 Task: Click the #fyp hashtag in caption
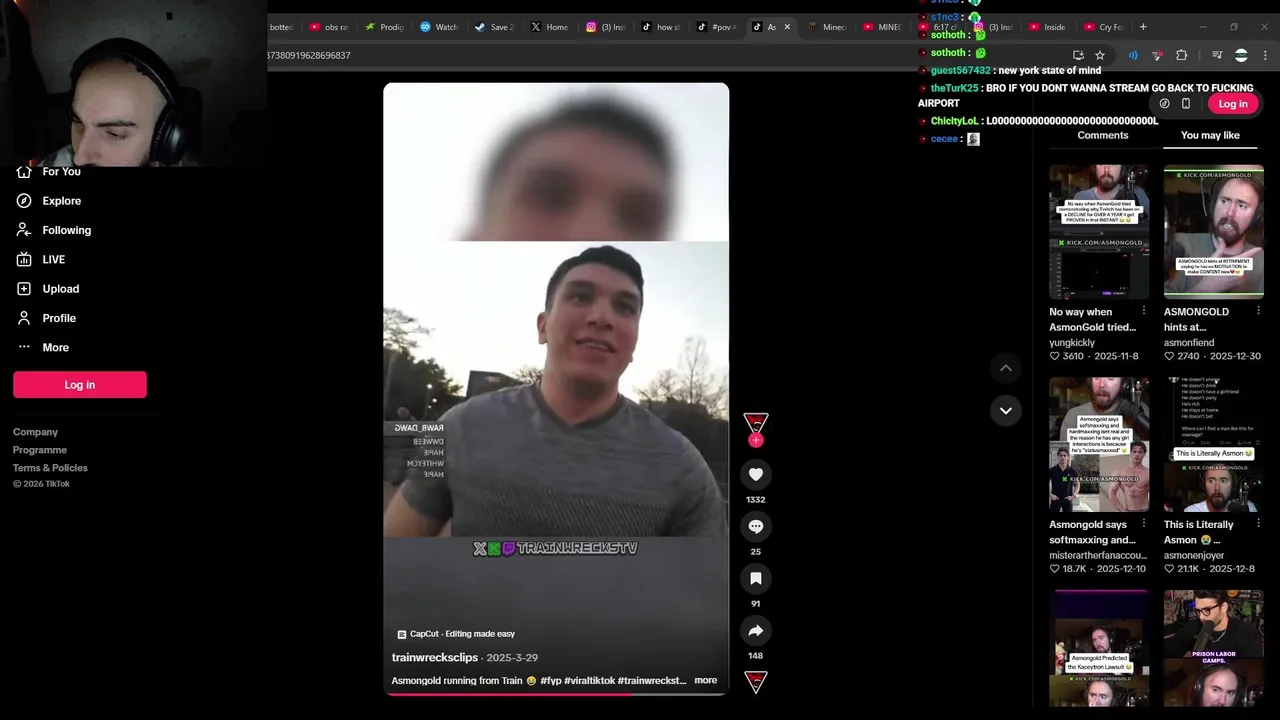(551, 680)
